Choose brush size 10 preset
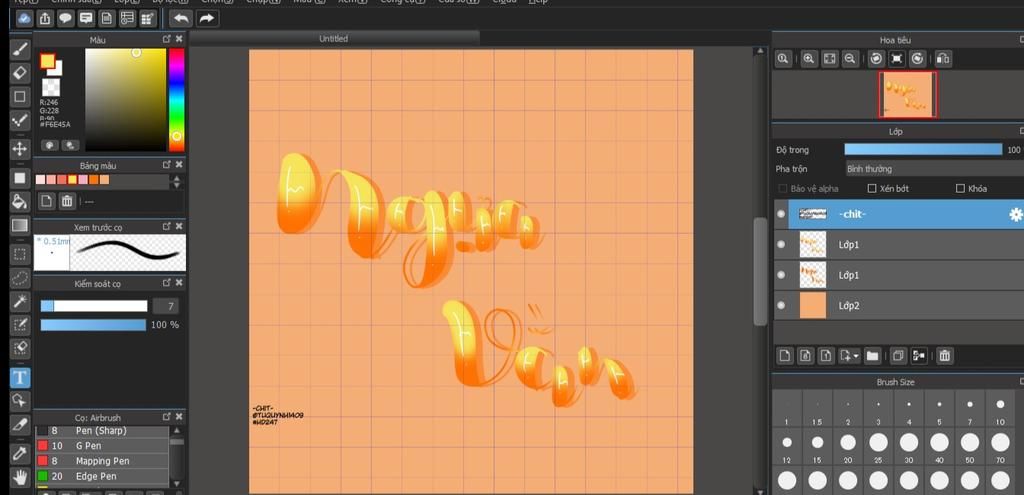Viewport: 1024px width, 495px height. click(1000, 410)
